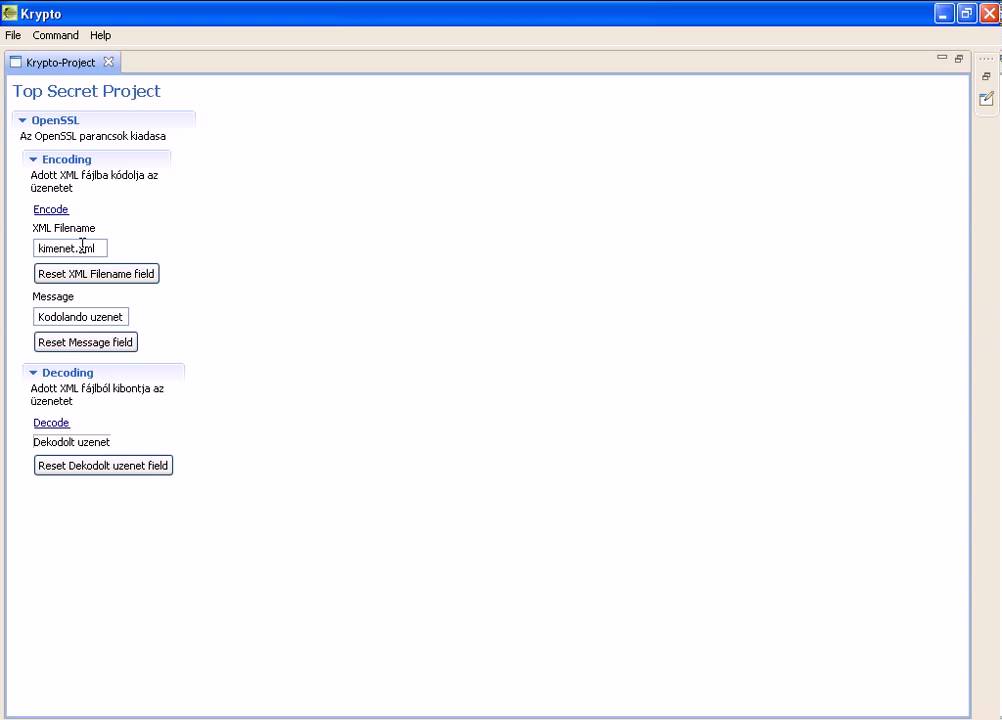Click Reset XML Filename field button
1002x720 pixels.
pyautogui.click(x=96, y=273)
